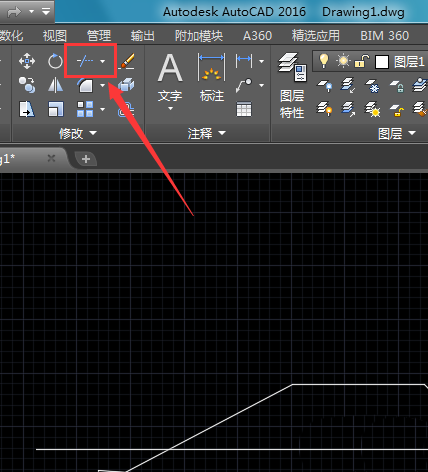Click the 标注 dimension tool

212,77
